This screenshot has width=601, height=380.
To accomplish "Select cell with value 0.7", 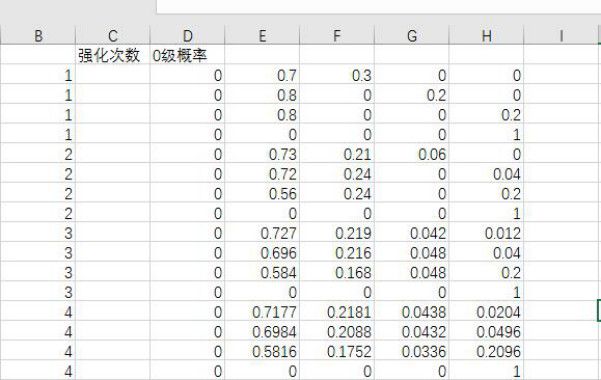I will [262, 75].
